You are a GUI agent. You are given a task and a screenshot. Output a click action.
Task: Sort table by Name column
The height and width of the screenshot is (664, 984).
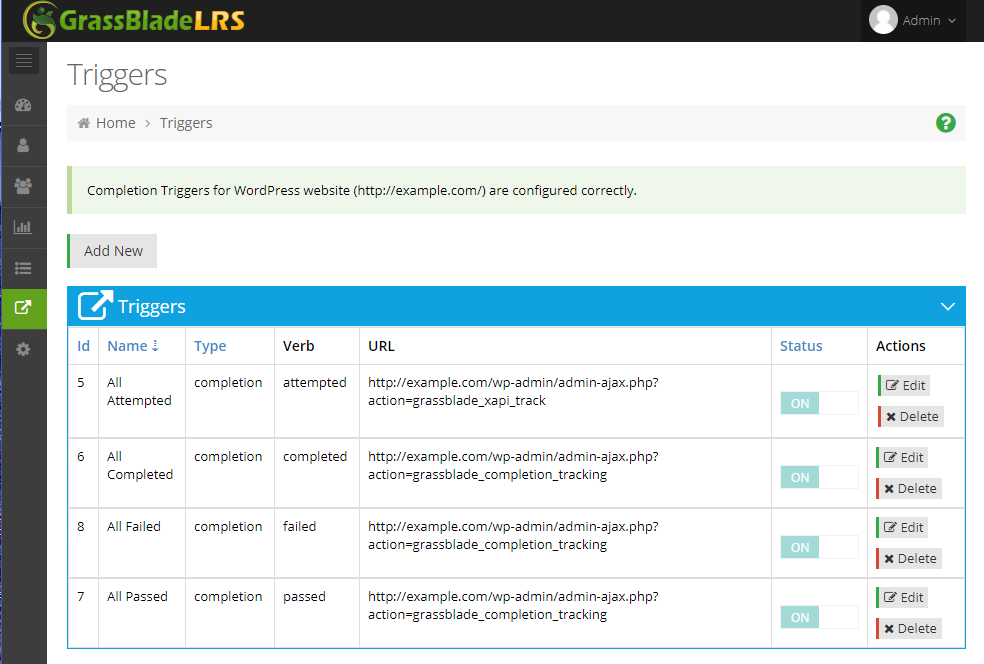click(x=133, y=346)
